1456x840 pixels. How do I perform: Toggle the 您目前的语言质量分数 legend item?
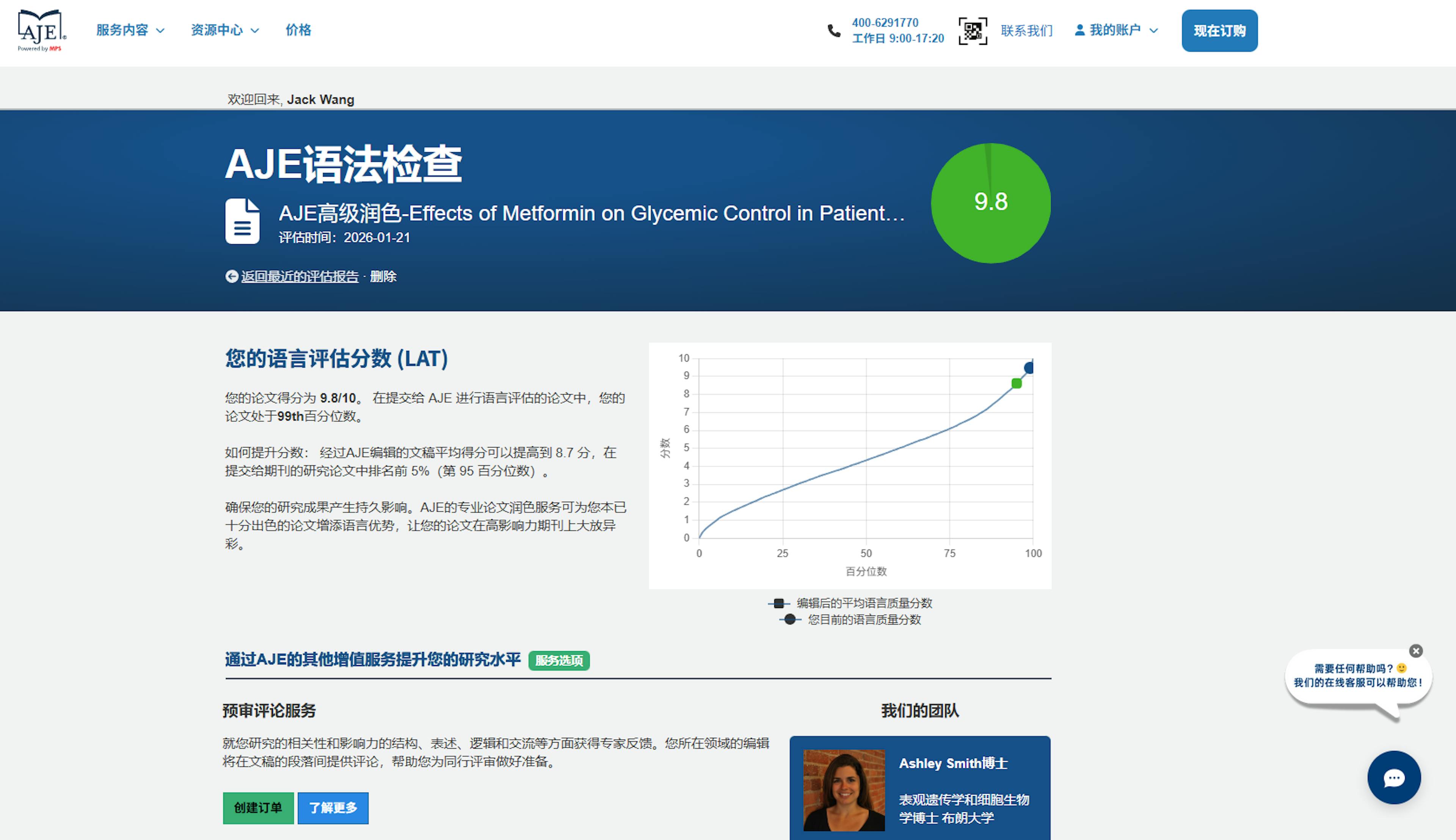point(863,620)
